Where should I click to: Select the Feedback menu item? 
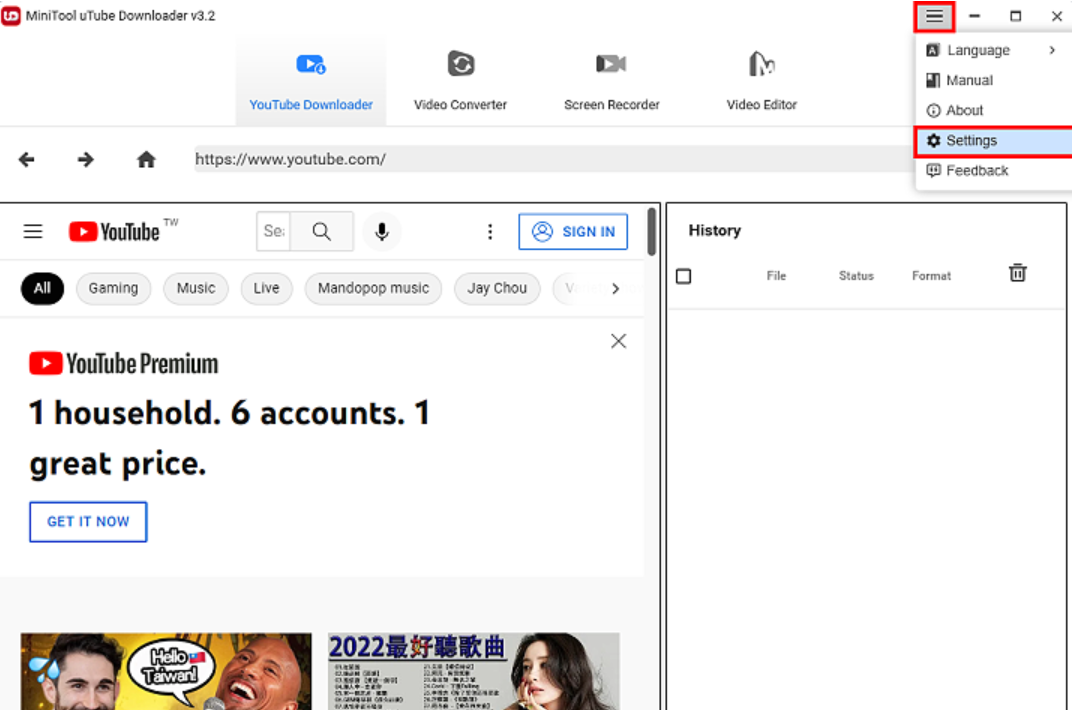click(993, 170)
